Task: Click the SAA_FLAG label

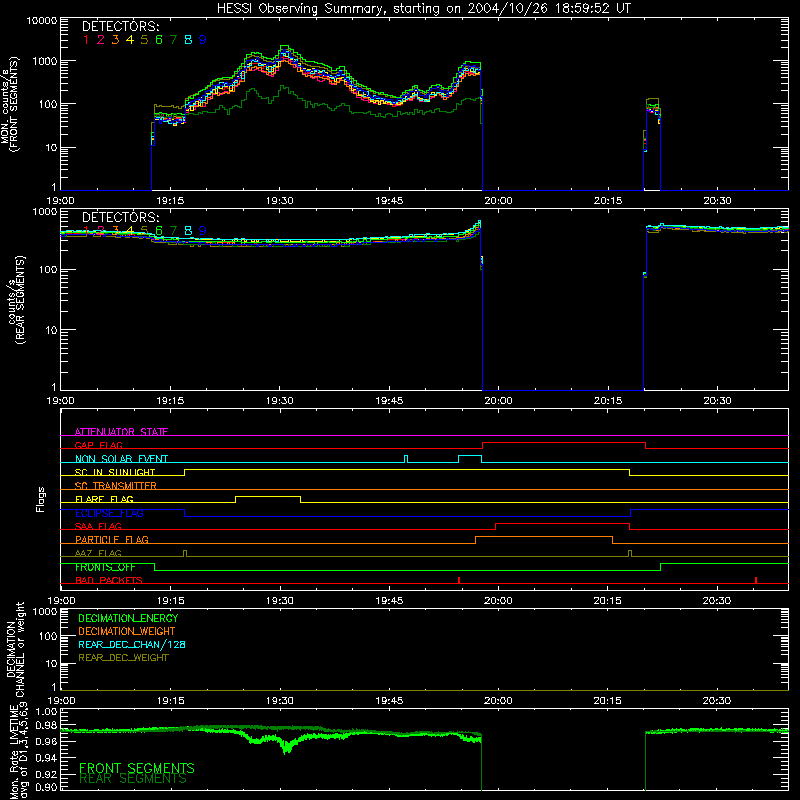Action: tap(98, 526)
